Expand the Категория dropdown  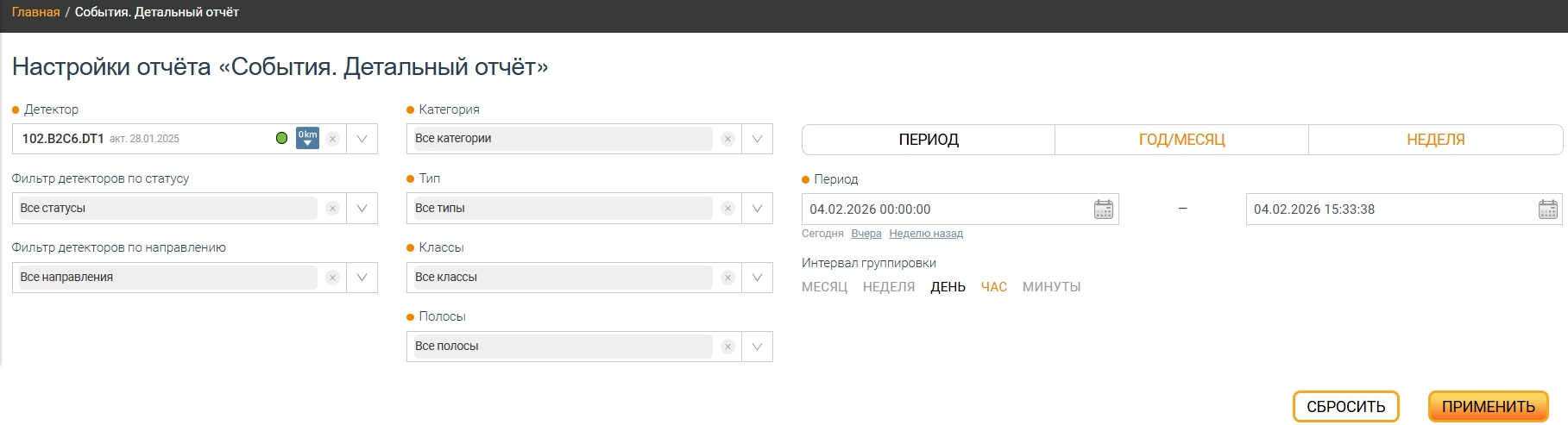point(758,139)
